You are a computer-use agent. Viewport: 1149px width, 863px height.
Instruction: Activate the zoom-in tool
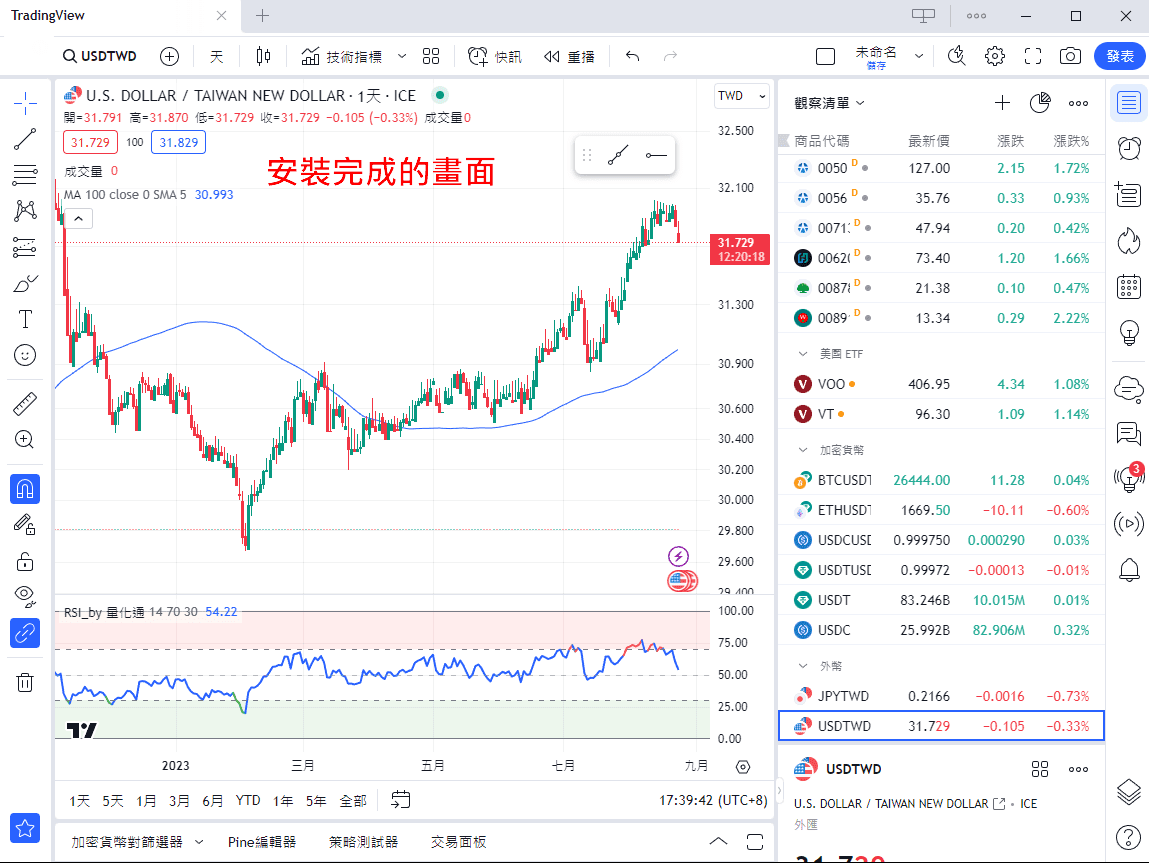(x=24, y=439)
